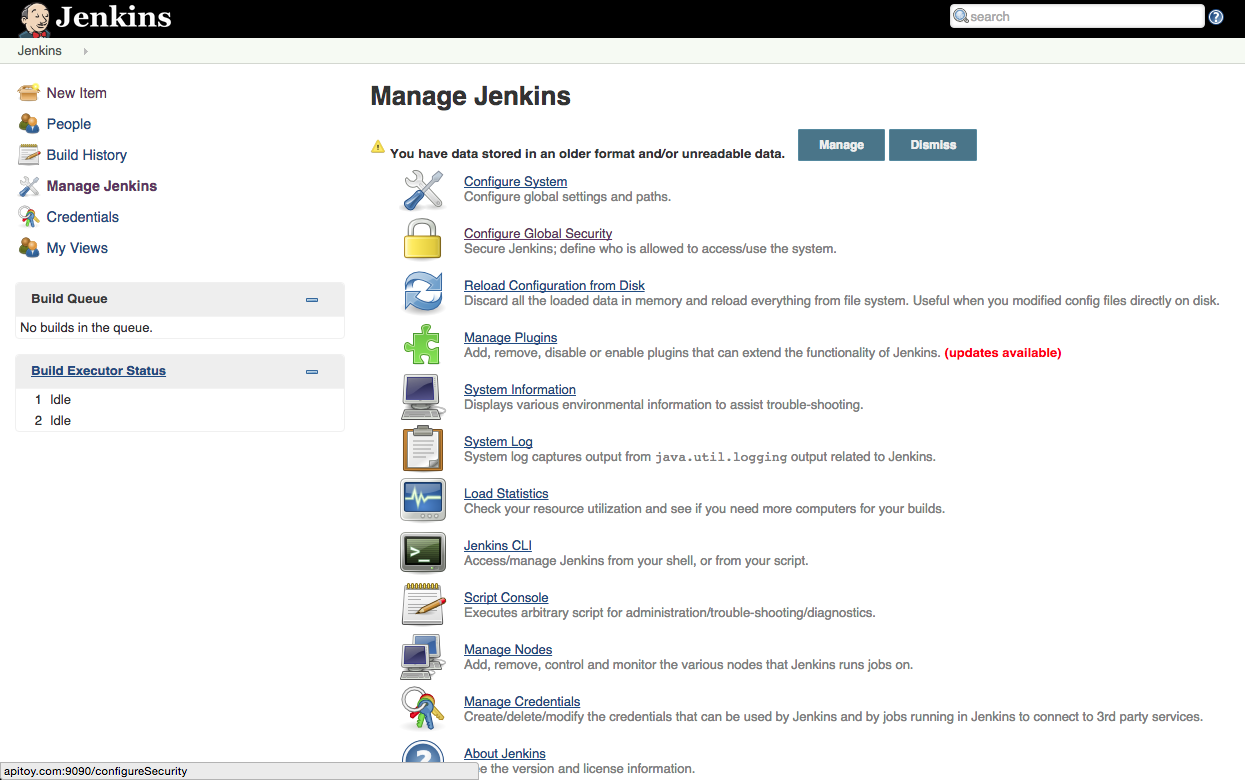Click the 'java.util.logging' text in System Log description
The image size is (1245, 780).
point(721,457)
